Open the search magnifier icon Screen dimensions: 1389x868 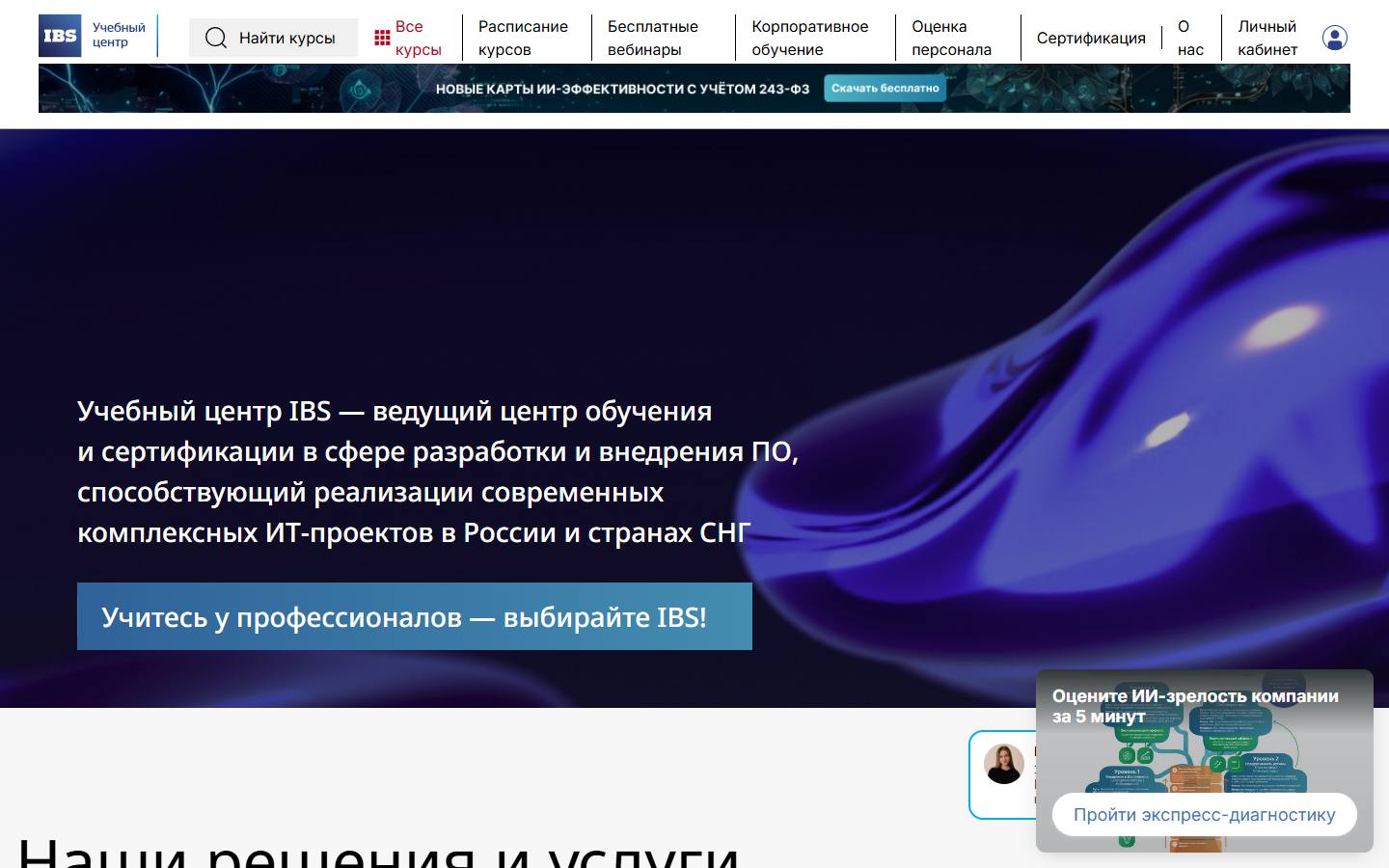coord(216,38)
